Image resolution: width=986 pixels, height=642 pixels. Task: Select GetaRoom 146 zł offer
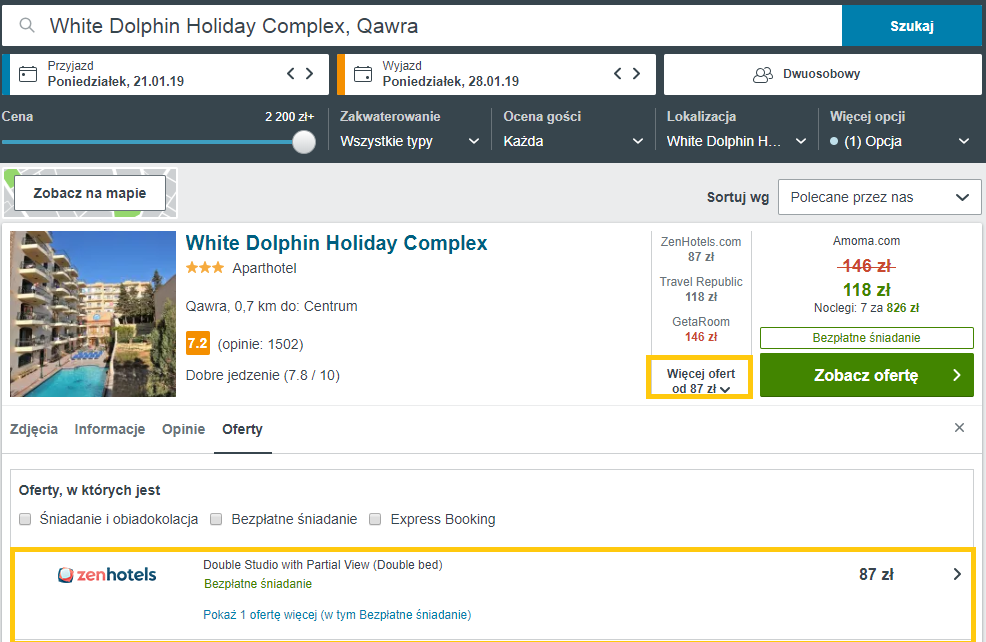pyautogui.click(x=701, y=329)
